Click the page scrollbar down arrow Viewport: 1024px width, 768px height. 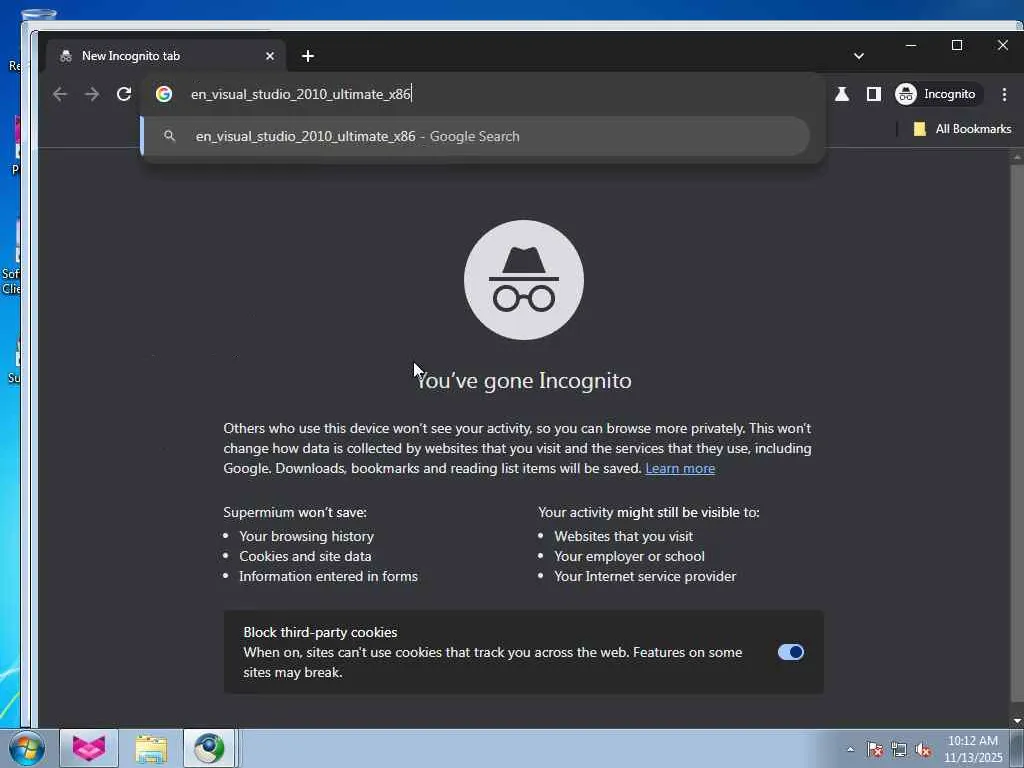coord(1017,721)
